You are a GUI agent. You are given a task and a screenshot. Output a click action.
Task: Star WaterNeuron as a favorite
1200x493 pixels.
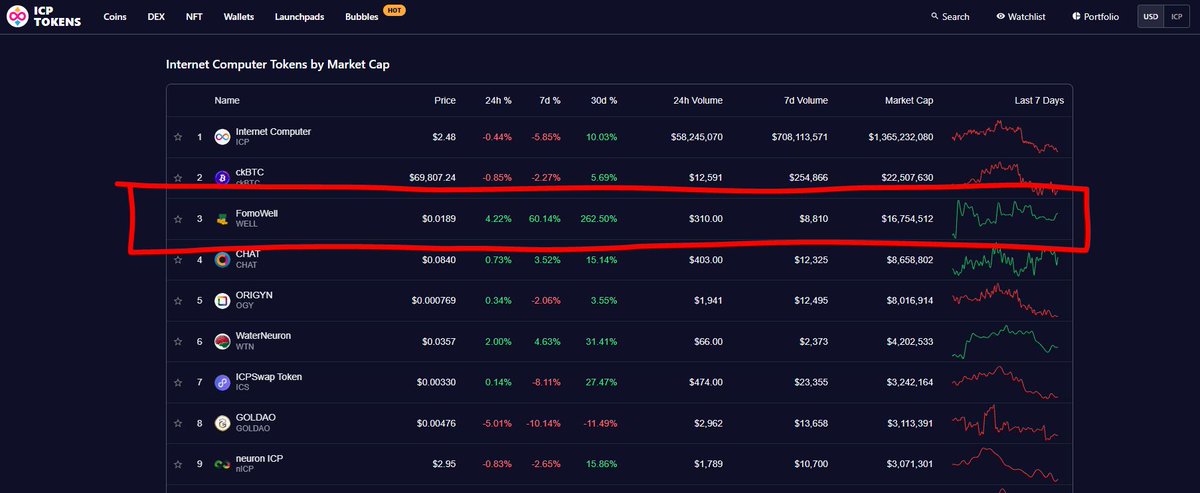tap(178, 342)
